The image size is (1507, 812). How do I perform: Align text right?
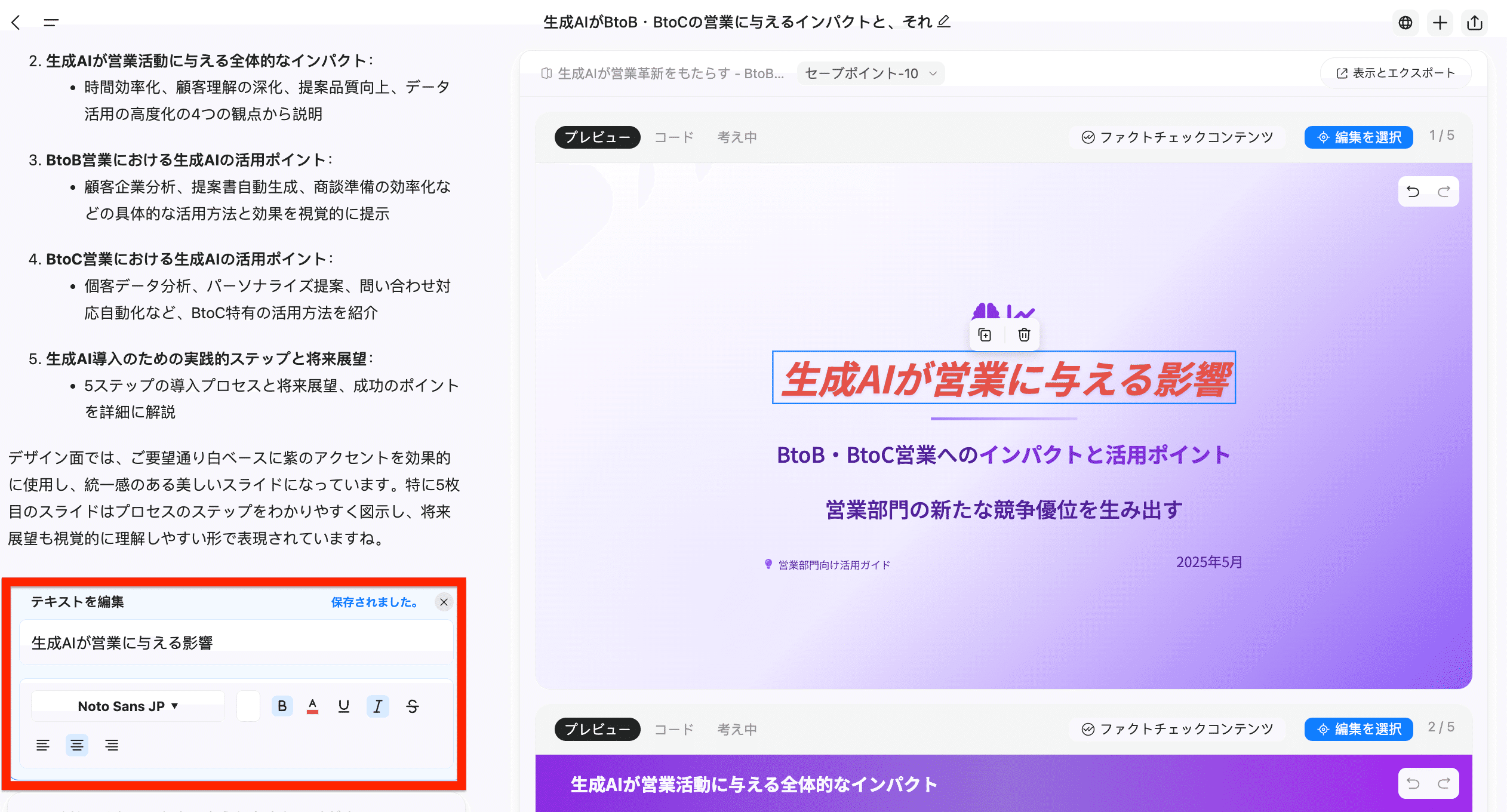tap(112, 745)
